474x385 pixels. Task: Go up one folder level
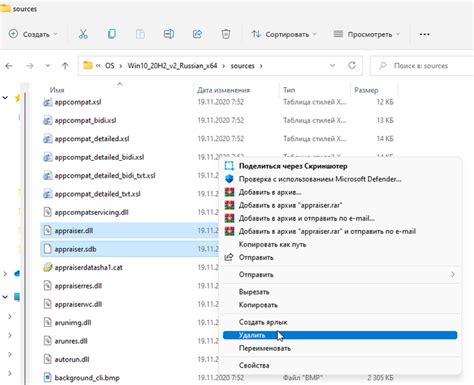coord(65,66)
